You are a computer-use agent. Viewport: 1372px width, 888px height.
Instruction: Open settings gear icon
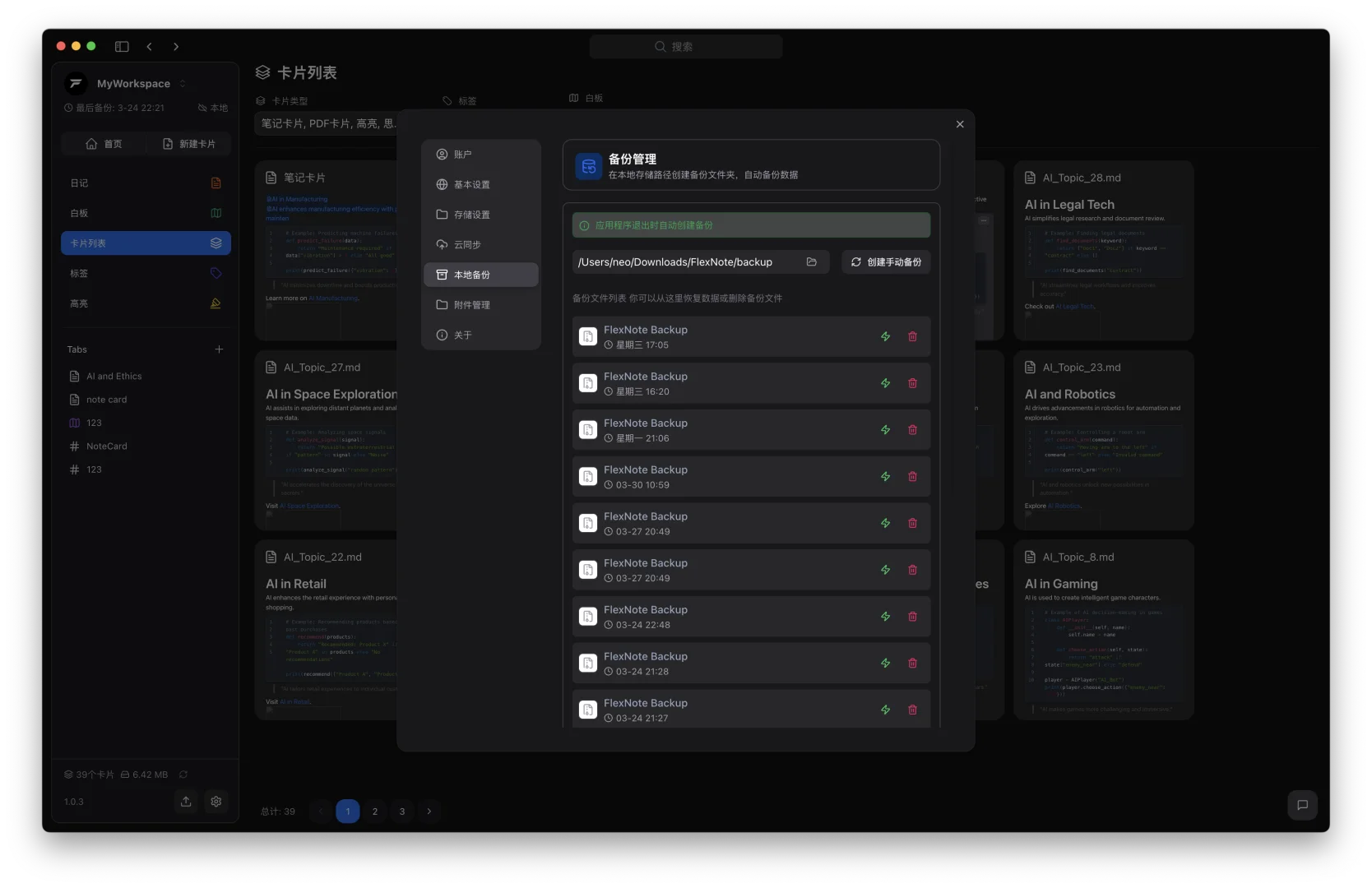tap(216, 802)
